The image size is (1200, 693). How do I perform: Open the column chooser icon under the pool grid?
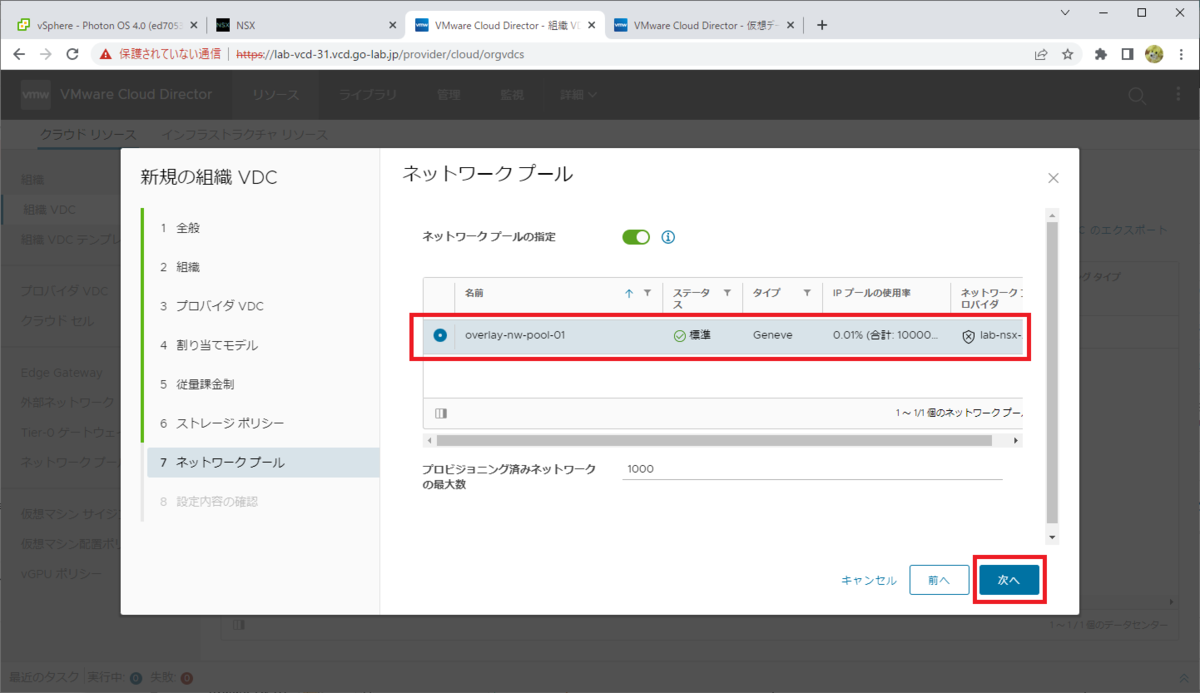441,413
